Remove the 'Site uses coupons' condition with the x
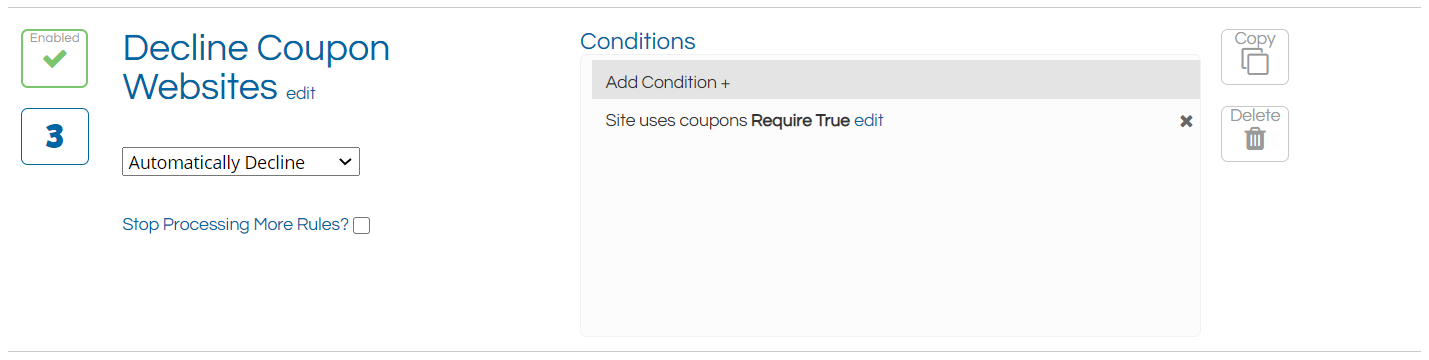Screen dimensions: 1429x360 click(1186, 121)
